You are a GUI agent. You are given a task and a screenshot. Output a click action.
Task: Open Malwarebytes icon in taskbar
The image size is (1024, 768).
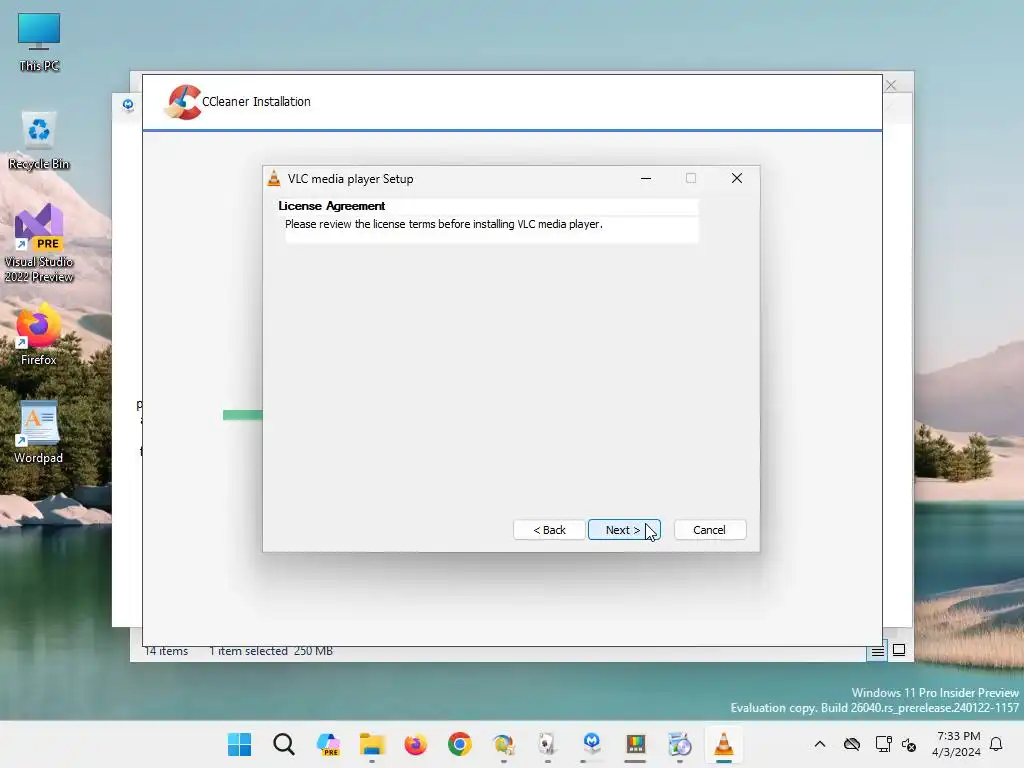[x=592, y=743]
